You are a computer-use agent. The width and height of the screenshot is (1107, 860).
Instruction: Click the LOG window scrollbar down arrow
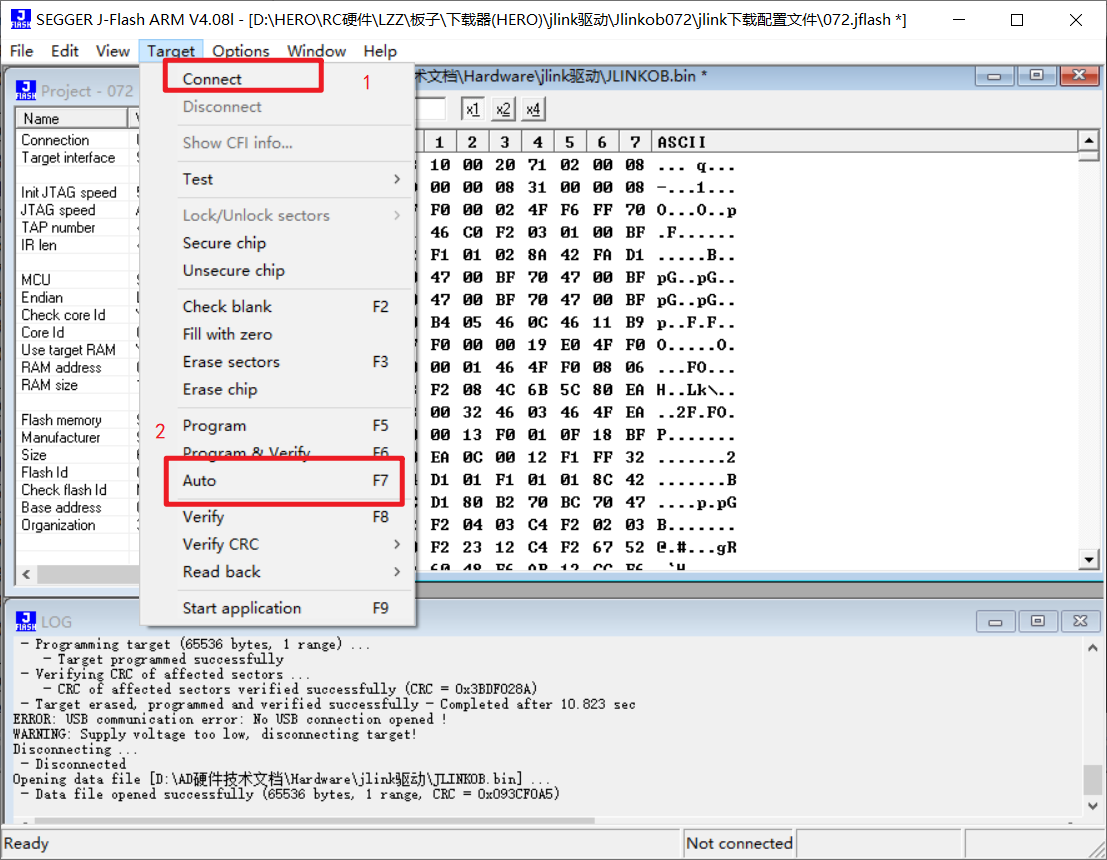click(x=1092, y=806)
